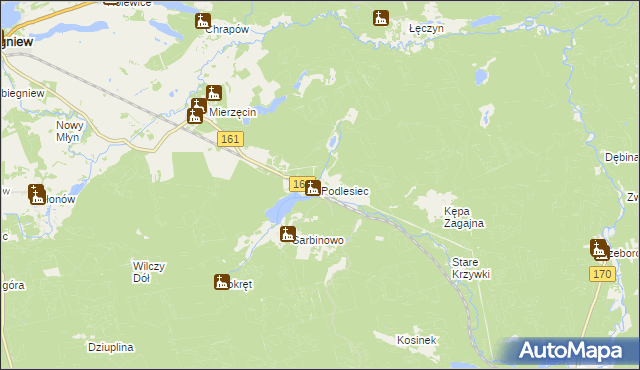640x370 pixels.
Task: Click the church icon at Sarbinowo
Action: tap(288, 234)
